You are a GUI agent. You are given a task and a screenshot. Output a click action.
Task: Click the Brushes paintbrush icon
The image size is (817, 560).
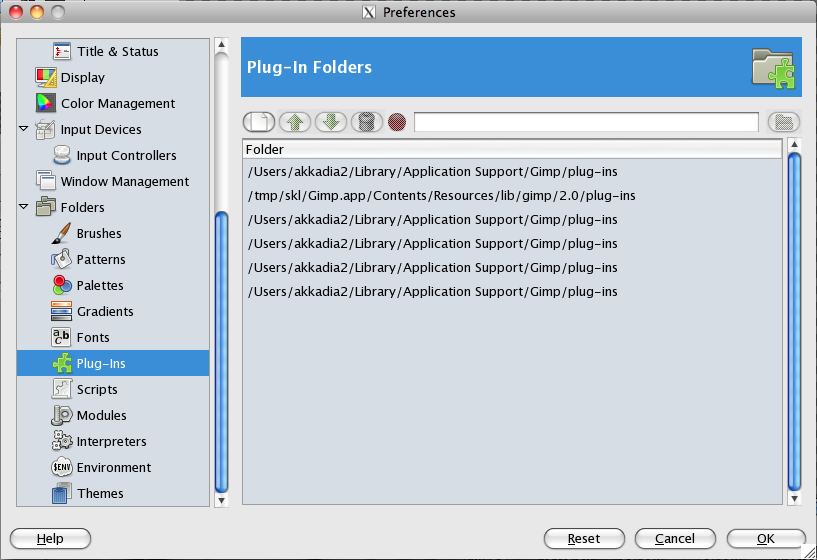[61, 233]
